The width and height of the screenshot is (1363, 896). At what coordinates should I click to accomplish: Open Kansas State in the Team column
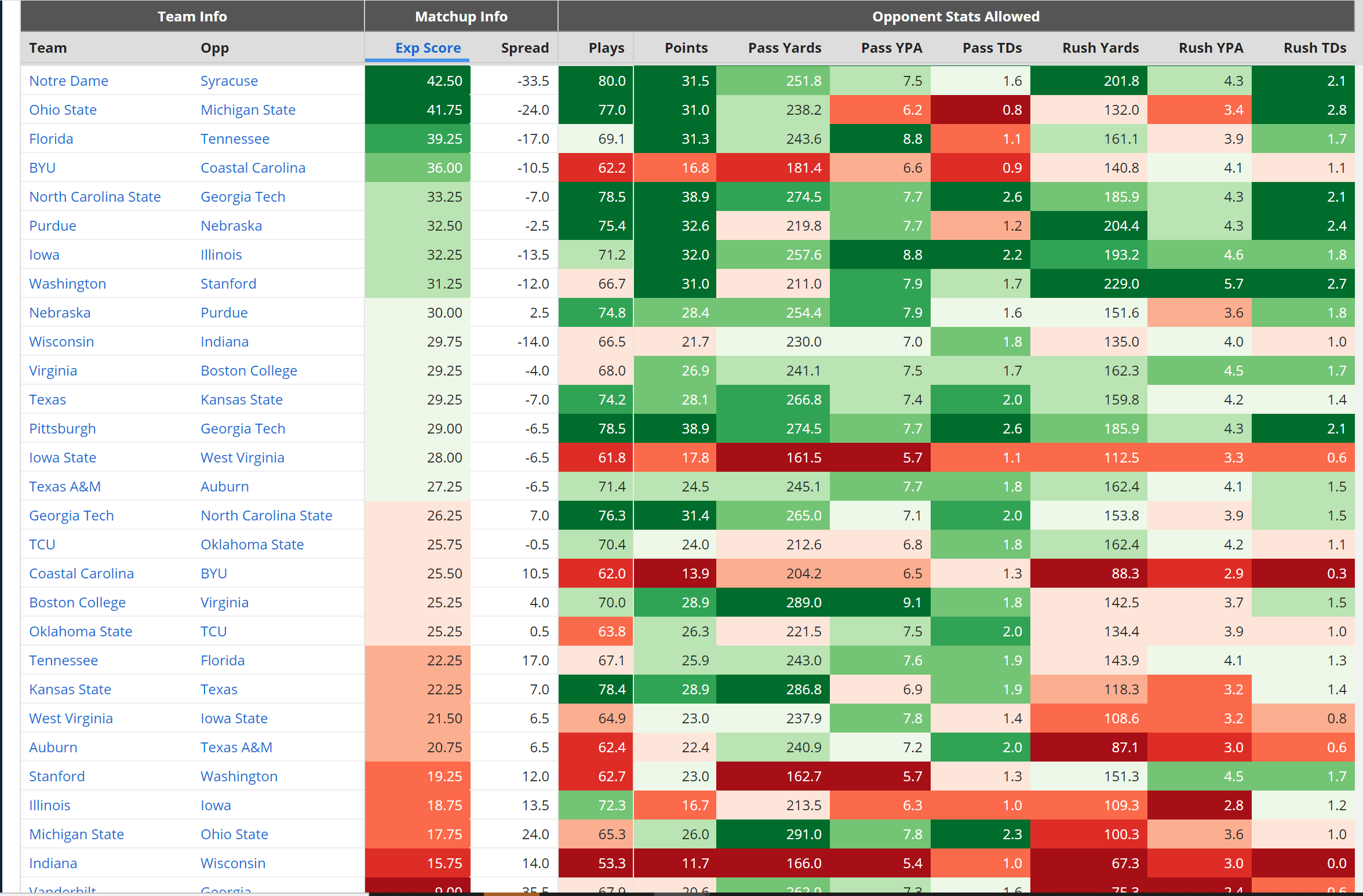[70, 689]
